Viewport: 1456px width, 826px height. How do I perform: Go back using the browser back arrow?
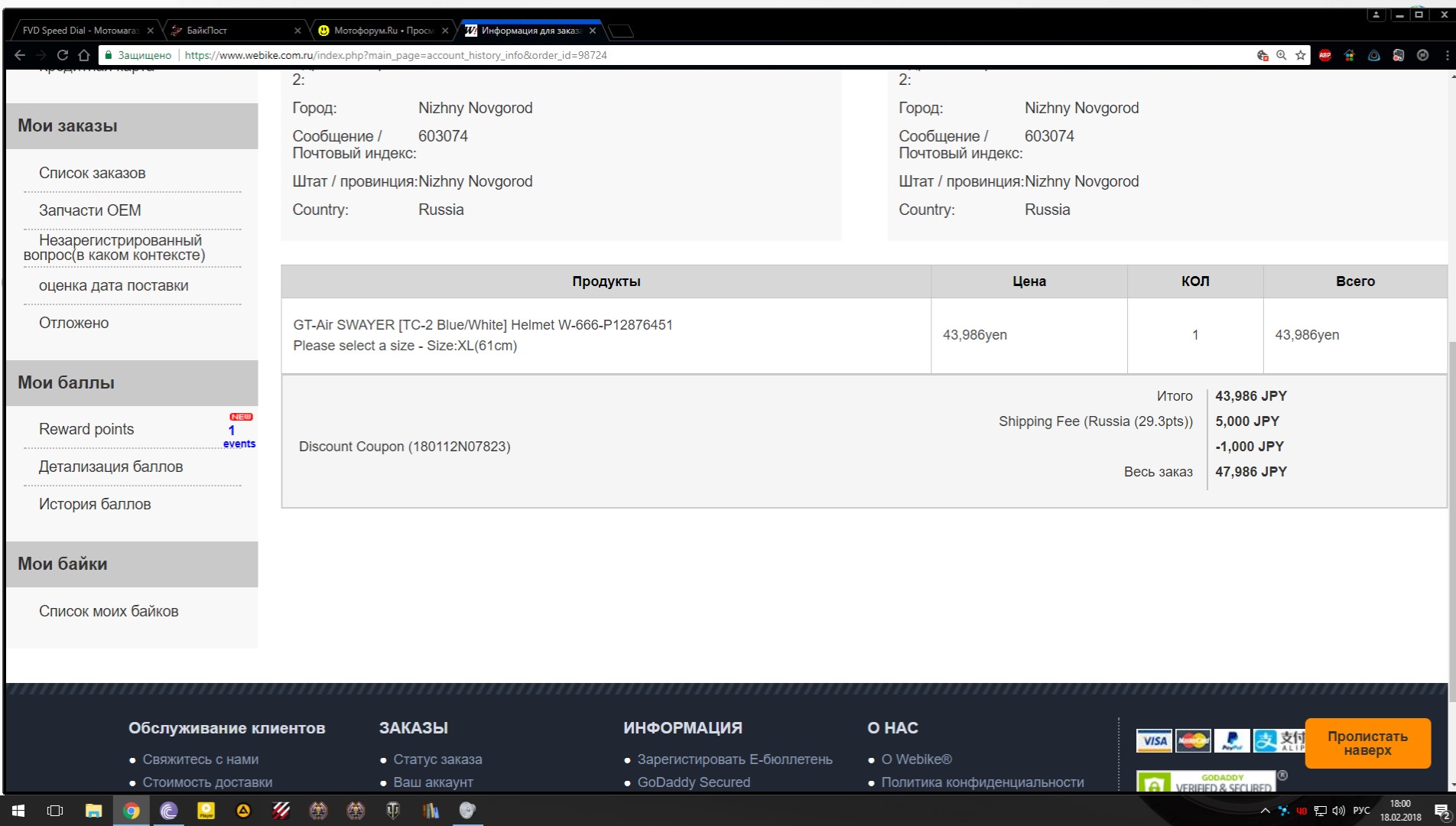tap(20, 55)
